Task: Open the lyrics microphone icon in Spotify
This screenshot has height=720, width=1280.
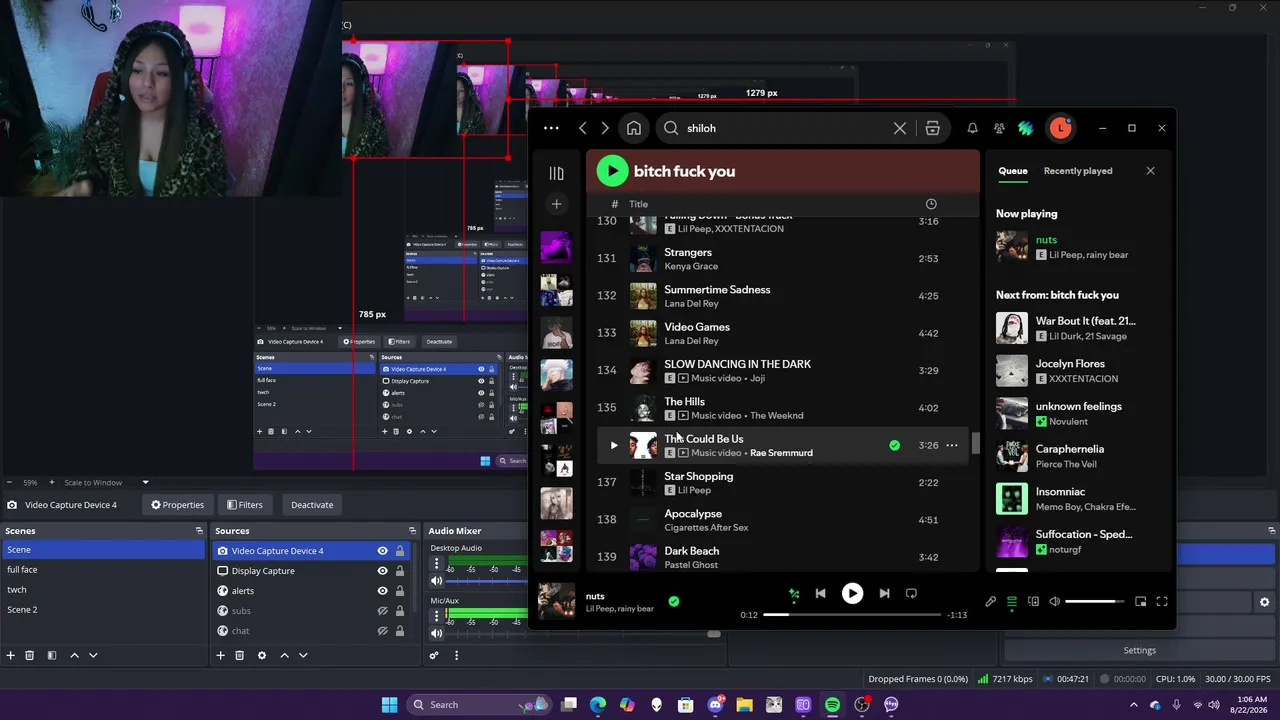Action: click(990, 601)
